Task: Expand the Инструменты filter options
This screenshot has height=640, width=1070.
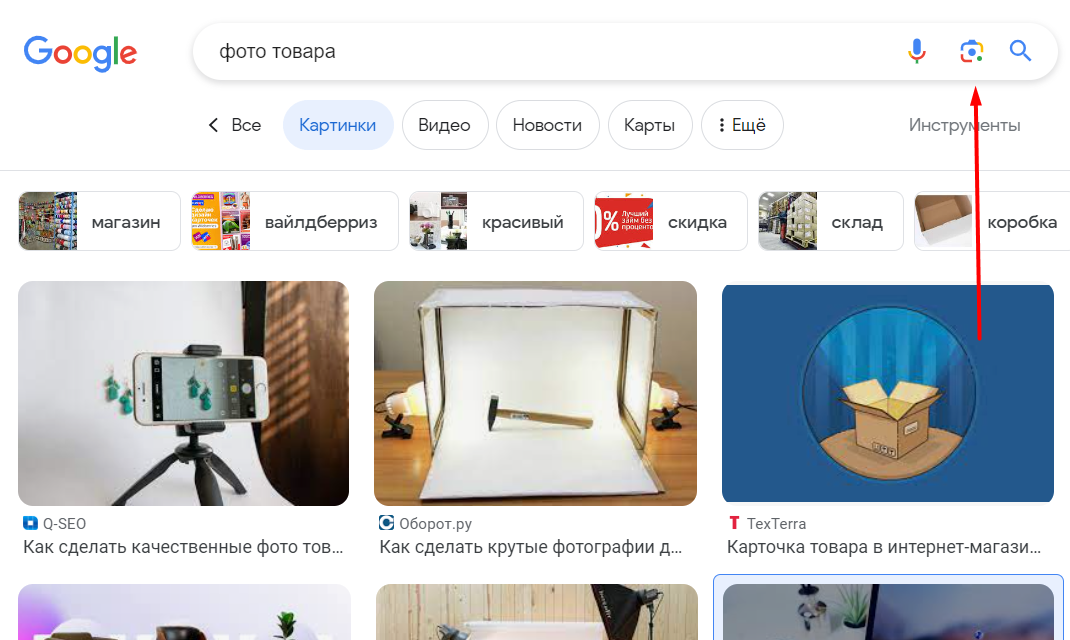Action: (963, 124)
